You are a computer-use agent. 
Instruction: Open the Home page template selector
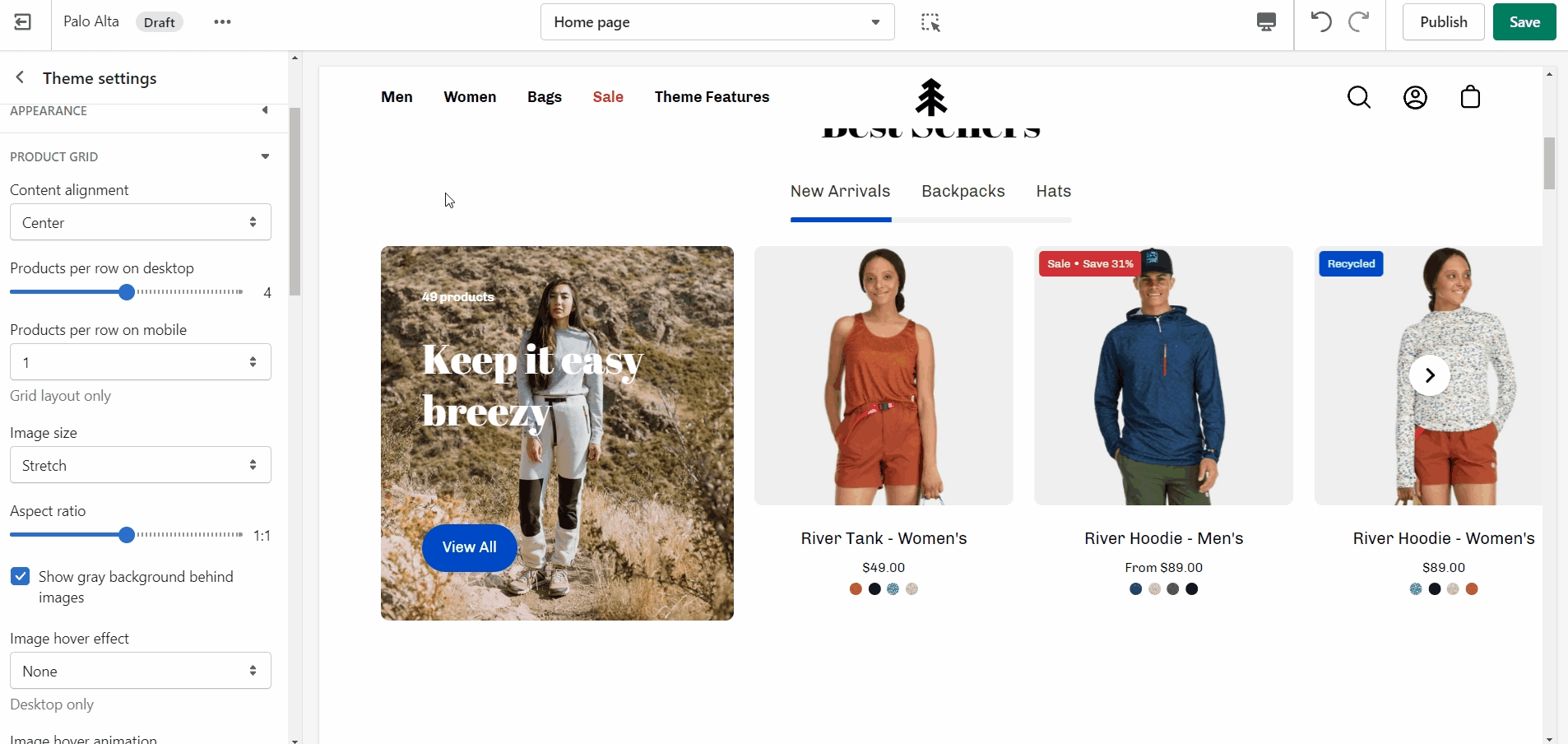click(717, 22)
